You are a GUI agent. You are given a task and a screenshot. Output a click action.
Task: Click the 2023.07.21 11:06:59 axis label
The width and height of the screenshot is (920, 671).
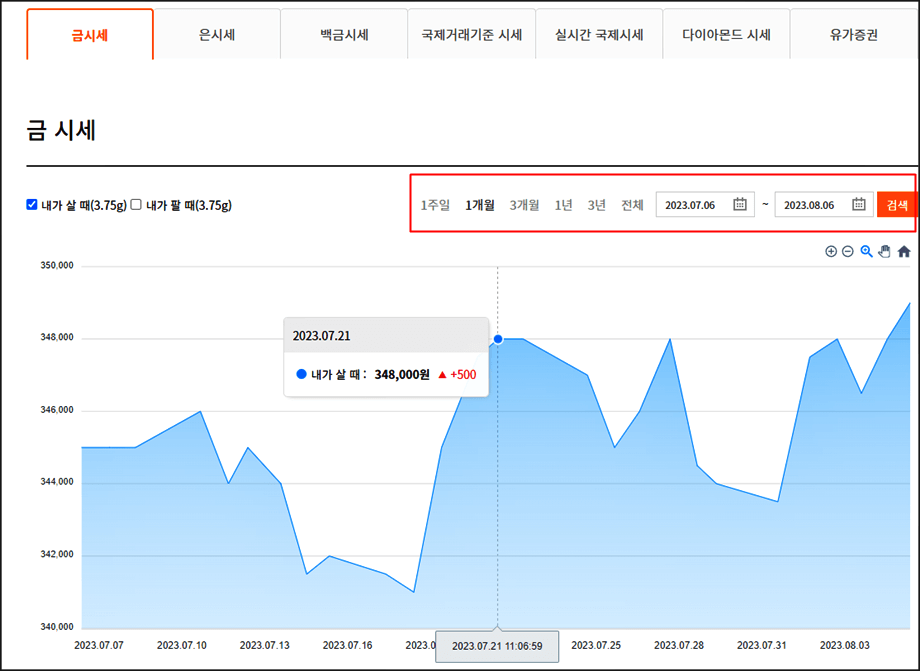497,648
